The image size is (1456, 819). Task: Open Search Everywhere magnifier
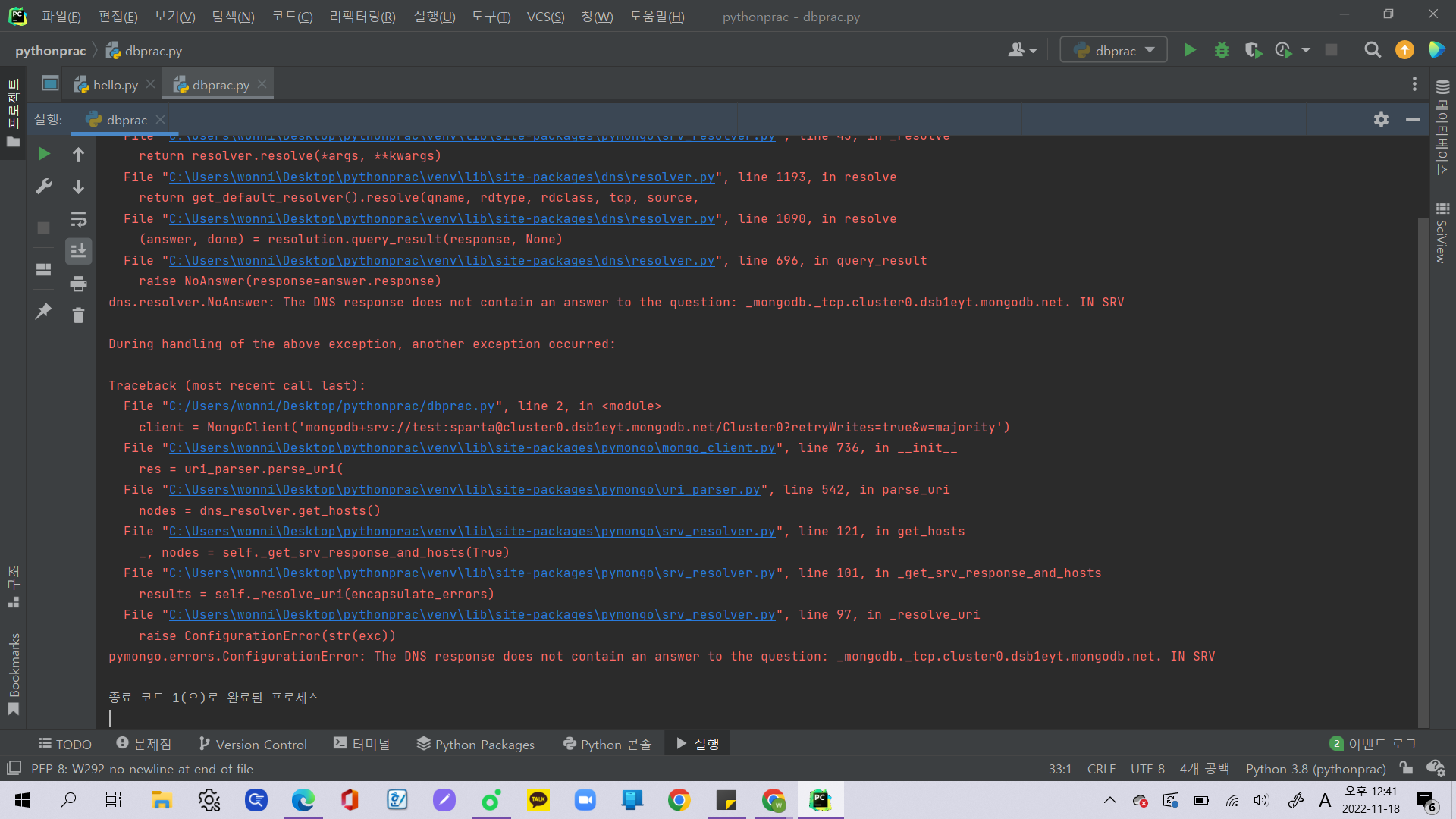pos(1372,50)
